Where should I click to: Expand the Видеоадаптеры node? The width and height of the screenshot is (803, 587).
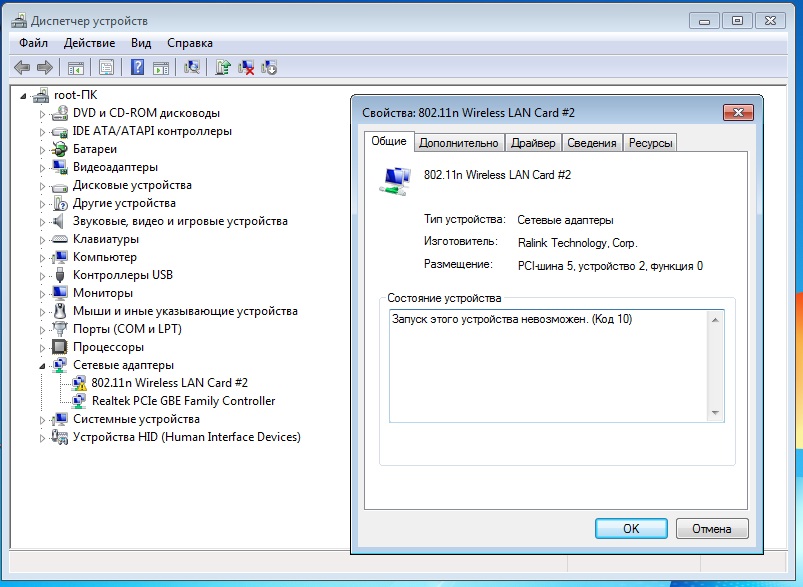(43, 168)
